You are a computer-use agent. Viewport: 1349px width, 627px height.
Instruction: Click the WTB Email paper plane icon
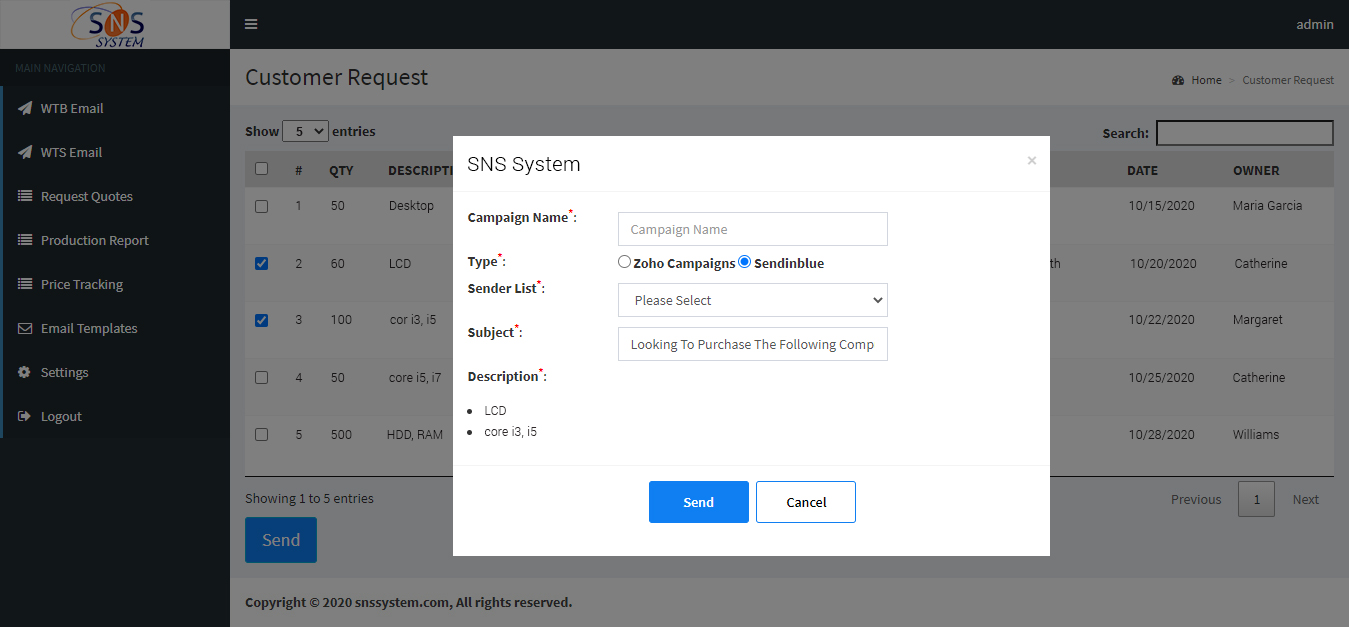click(25, 108)
